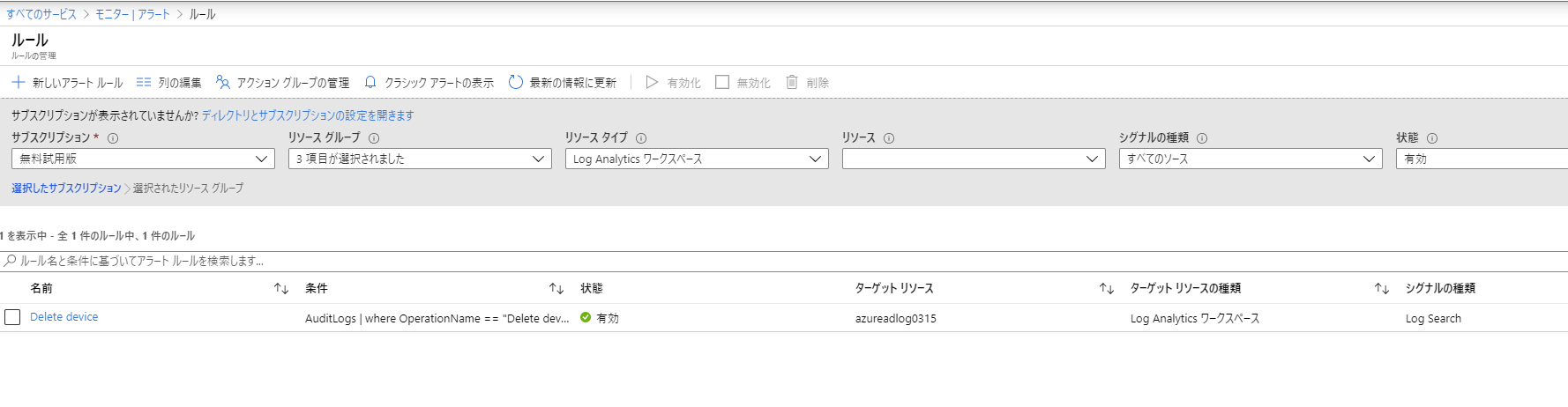
Task: Click the info icon beside サブスクリプション
Action: click(113, 138)
